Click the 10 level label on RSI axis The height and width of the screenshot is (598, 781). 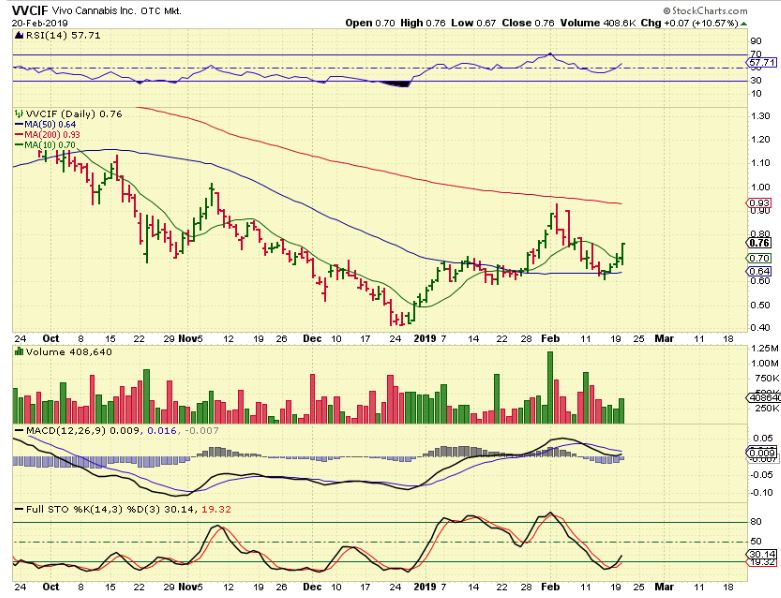click(x=756, y=94)
